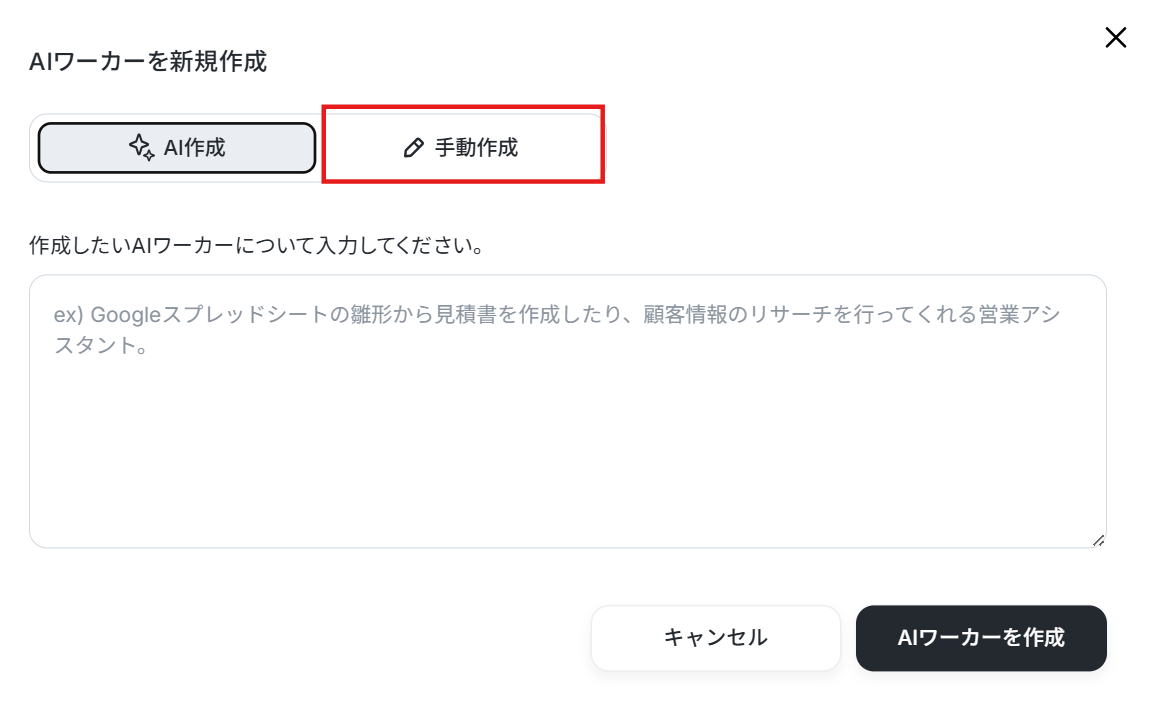Switch to the 手動作成 mode
The width and height of the screenshot is (1152, 702).
463,147
